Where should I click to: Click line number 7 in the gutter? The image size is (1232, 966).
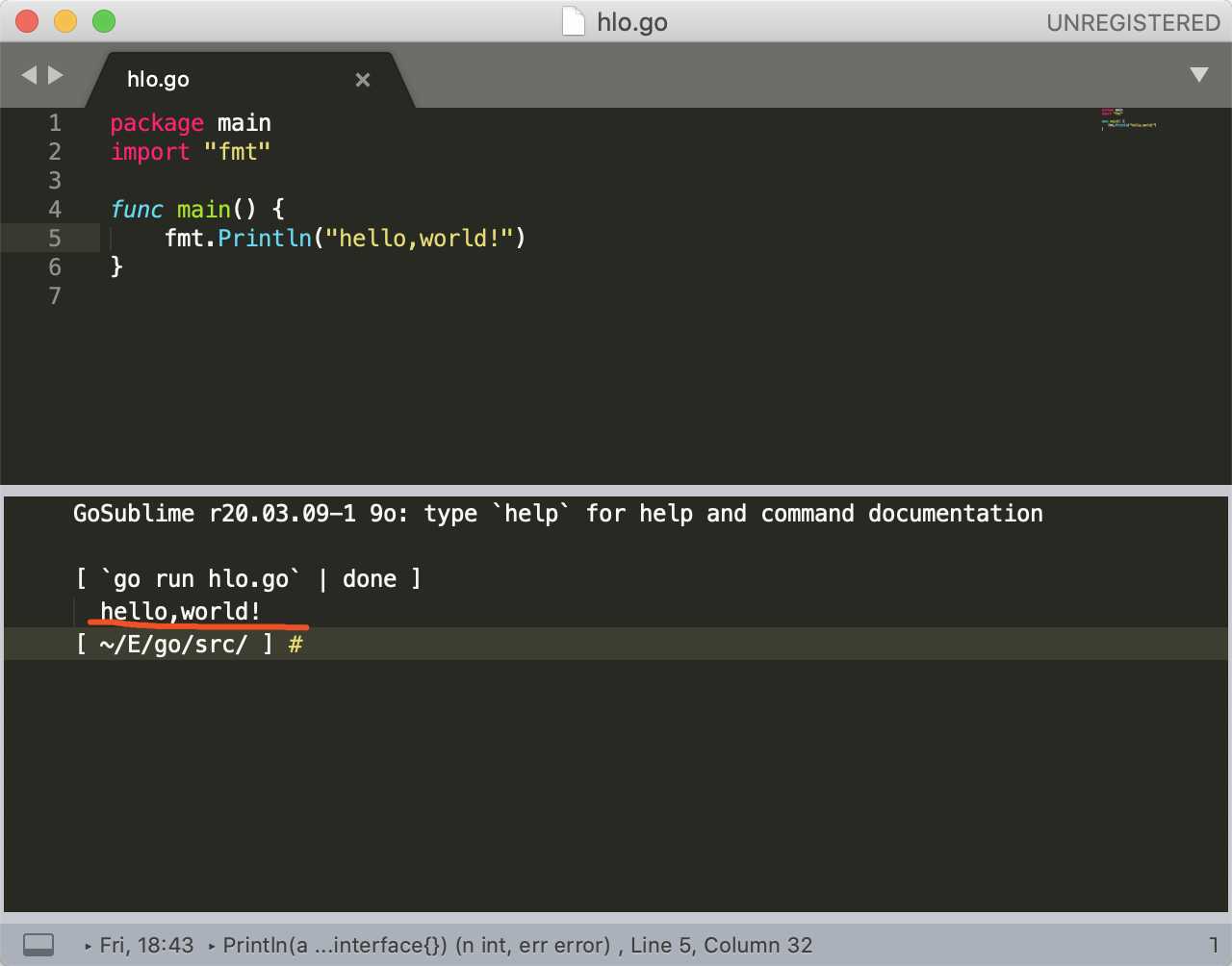(x=55, y=296)
